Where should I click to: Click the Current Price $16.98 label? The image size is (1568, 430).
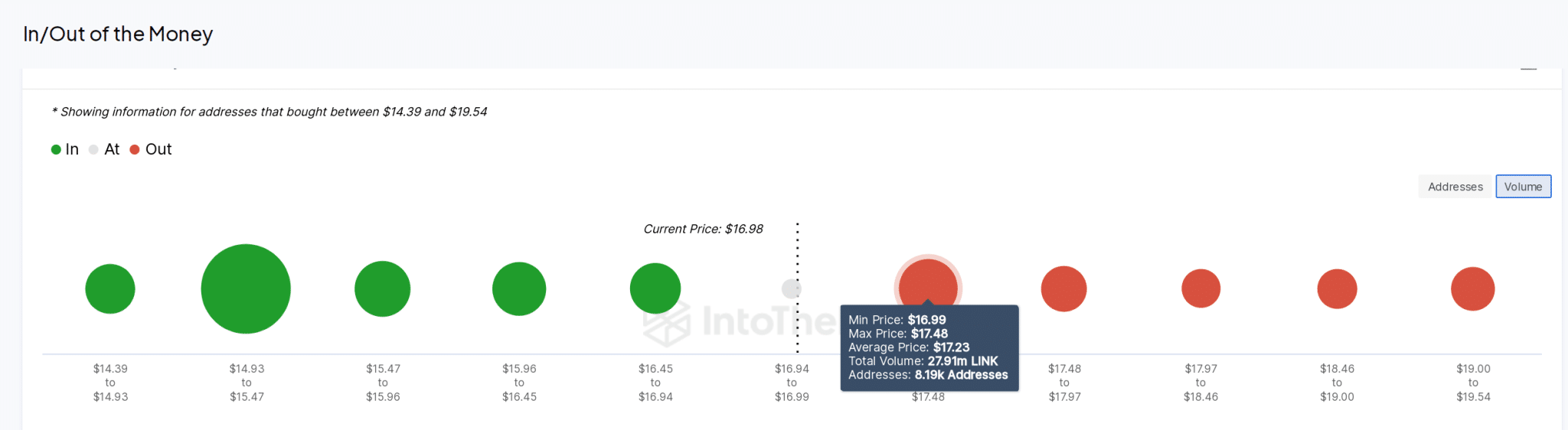pyautogui.click(x=703, y=229)
